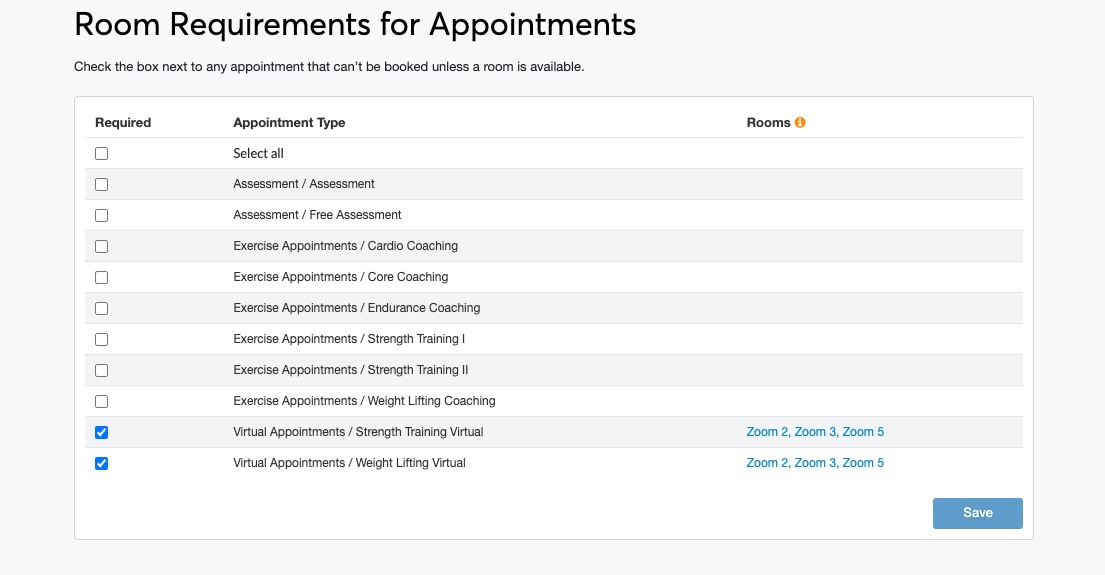This screenshot has width=1105, height=575.
Task: Enable the Strength Training I checkbox
Action: pyautogui.click(x=101, y=340)
